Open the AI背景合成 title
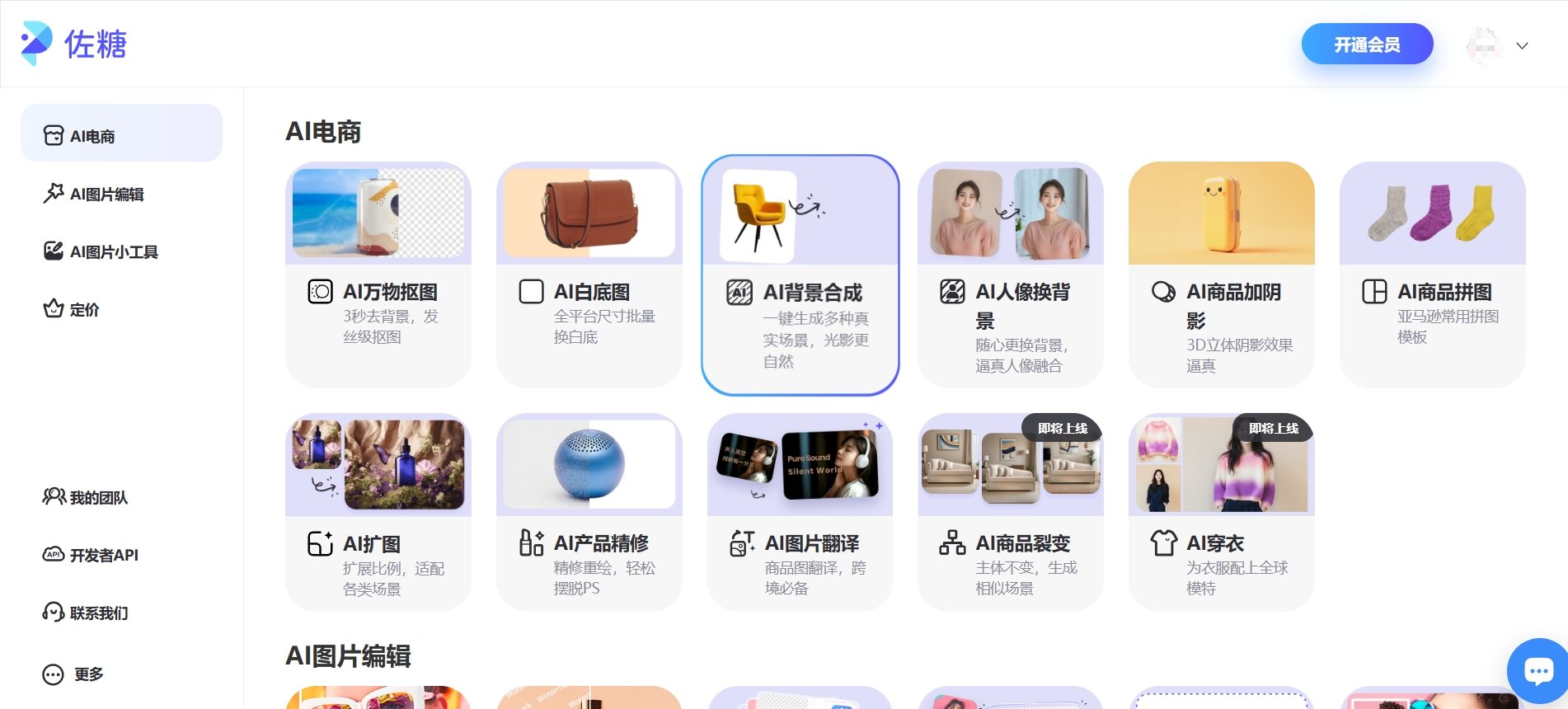 coord(813,293)
